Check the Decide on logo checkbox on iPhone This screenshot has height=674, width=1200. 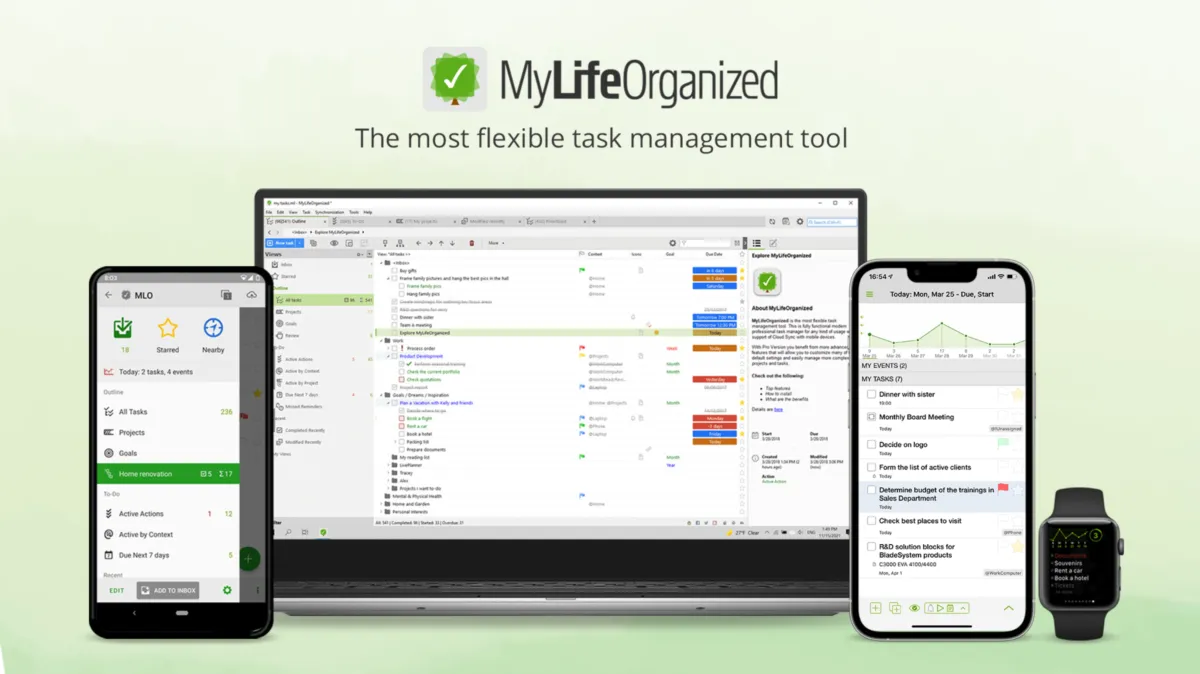(x=872, y=445)
